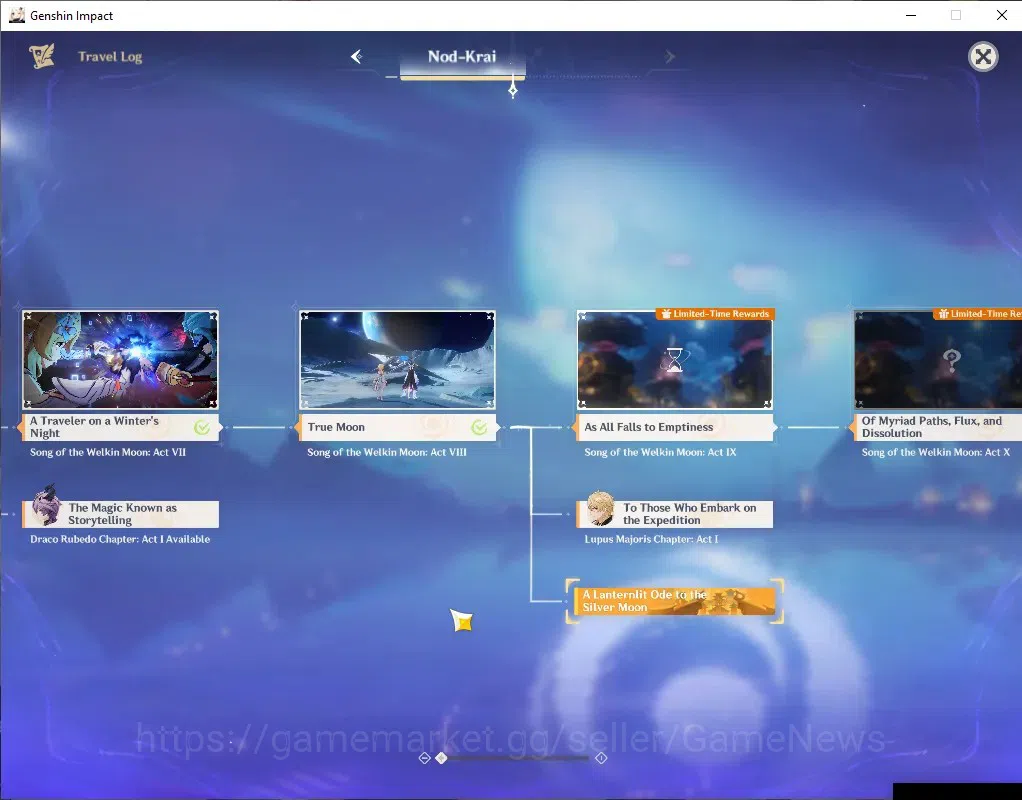Image resolution: width=1022 pixels, height=800 pixels.
Task: Click completed checkmark on True Moon
Action: pos(479,427)
